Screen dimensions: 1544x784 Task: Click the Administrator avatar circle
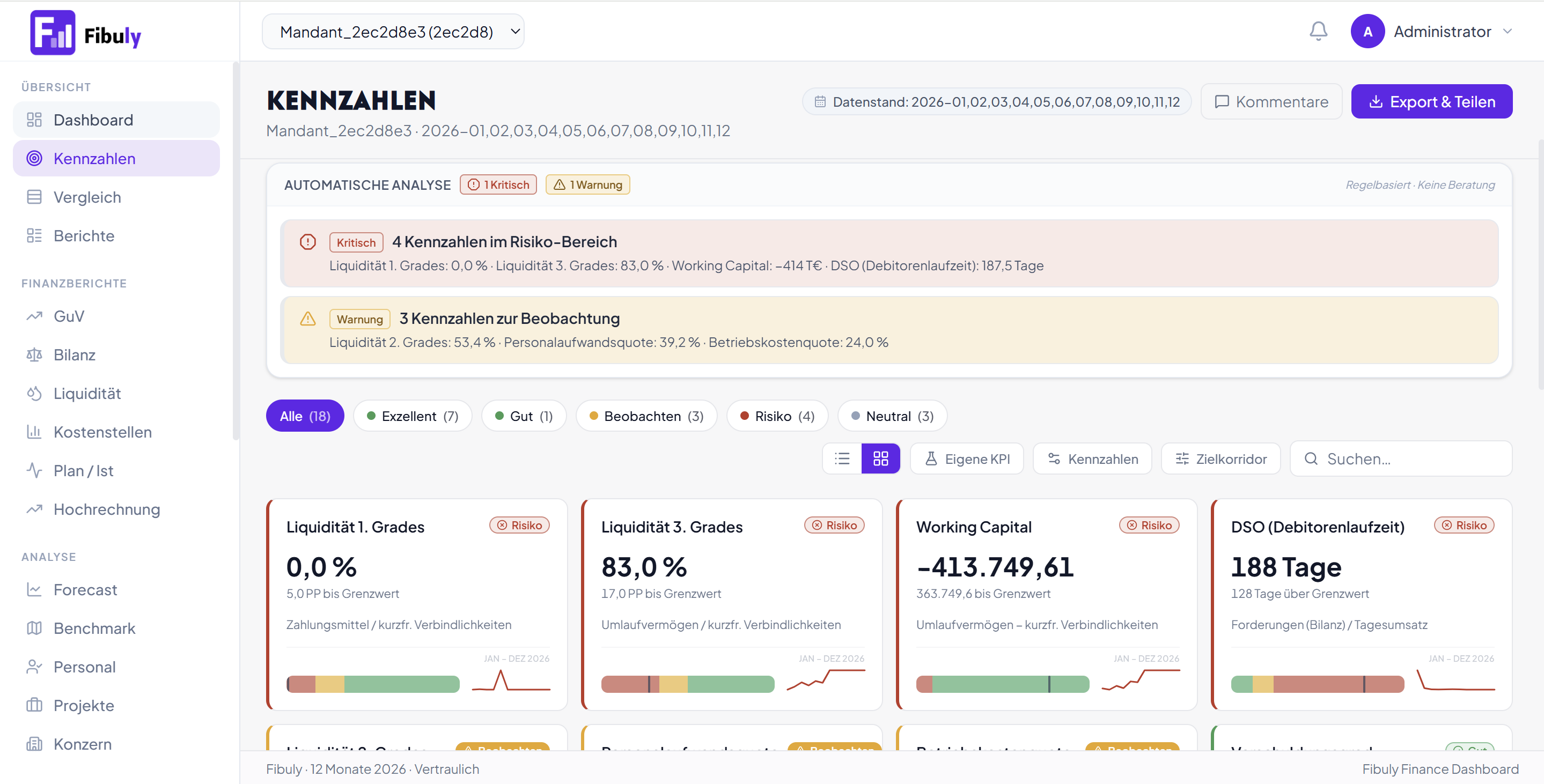point(1367,31)
